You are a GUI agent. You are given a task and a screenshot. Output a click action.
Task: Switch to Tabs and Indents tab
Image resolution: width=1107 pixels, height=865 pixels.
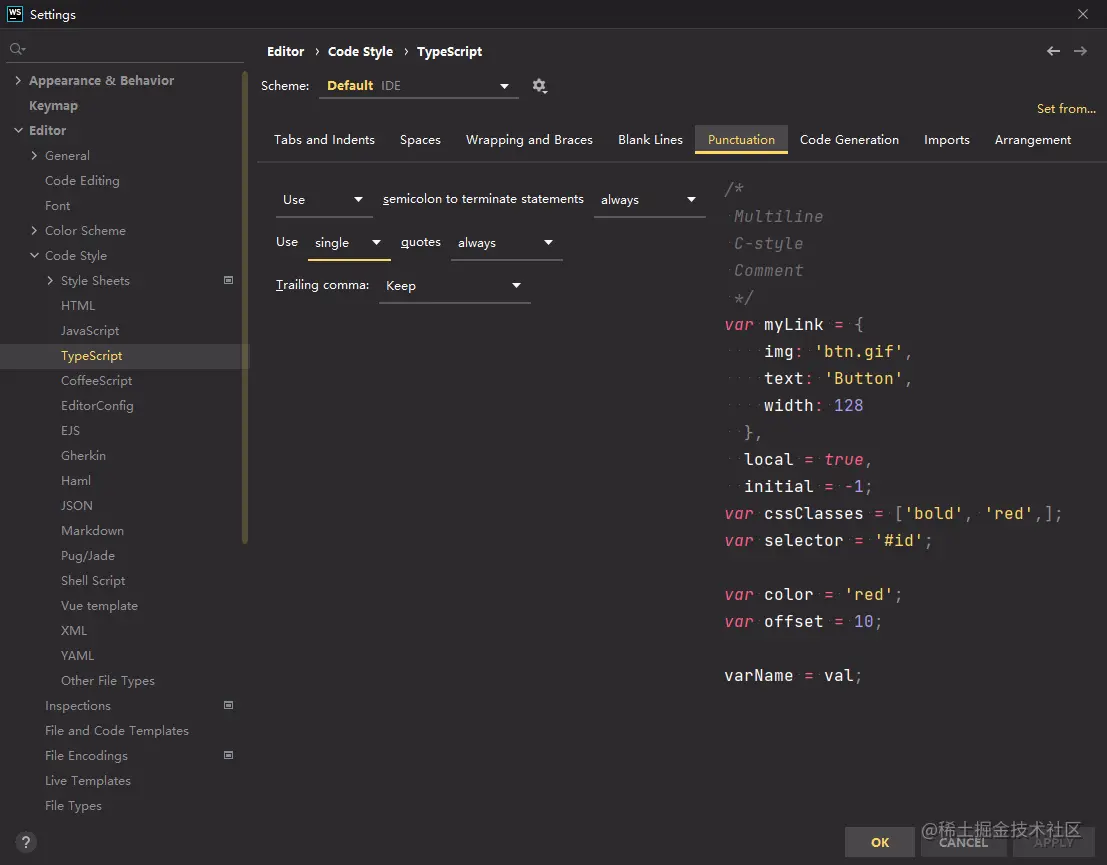(x=324, y=140)
